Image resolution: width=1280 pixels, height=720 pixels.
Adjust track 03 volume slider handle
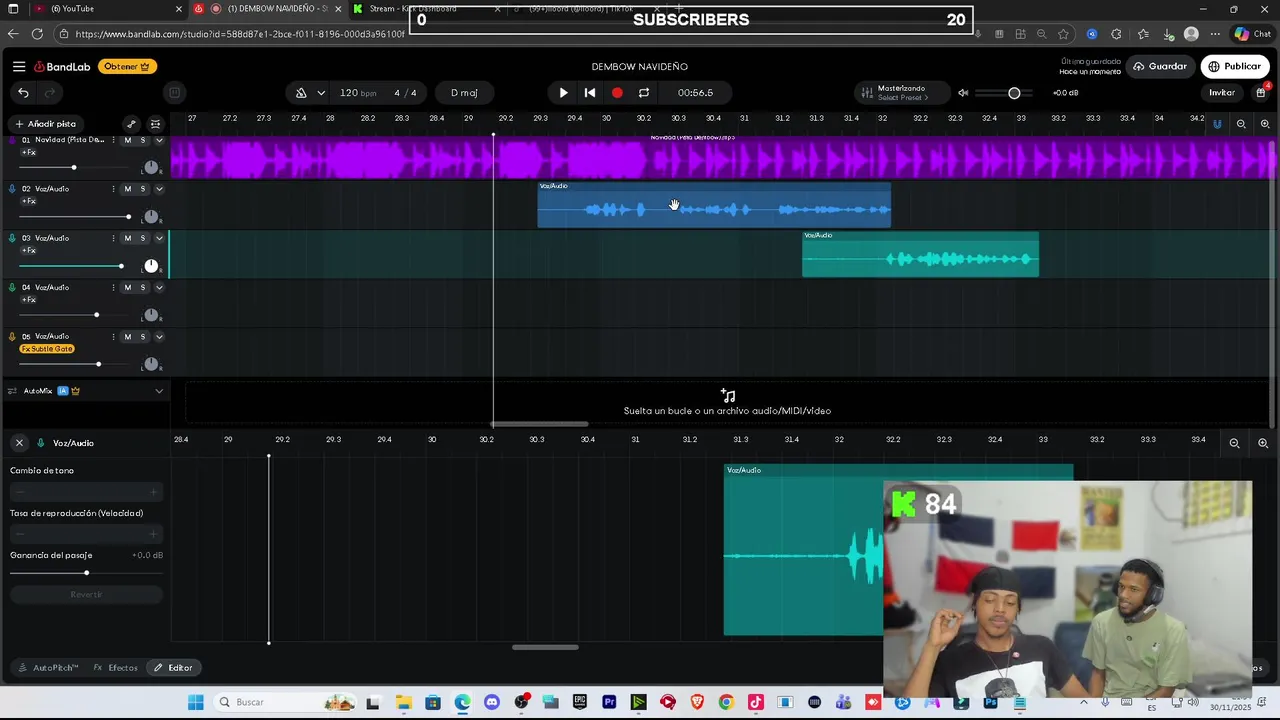121,266
